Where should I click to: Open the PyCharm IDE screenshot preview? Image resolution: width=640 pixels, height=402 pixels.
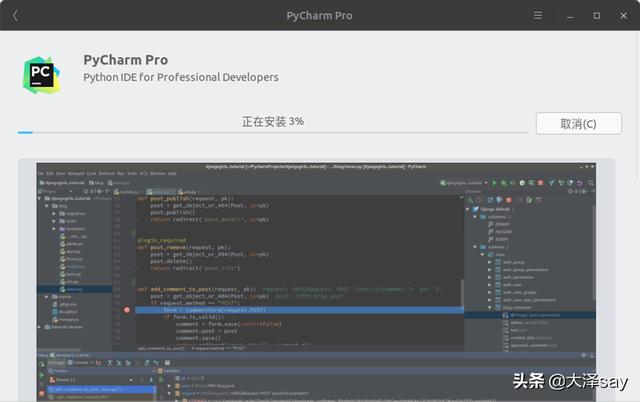(316, 282)
